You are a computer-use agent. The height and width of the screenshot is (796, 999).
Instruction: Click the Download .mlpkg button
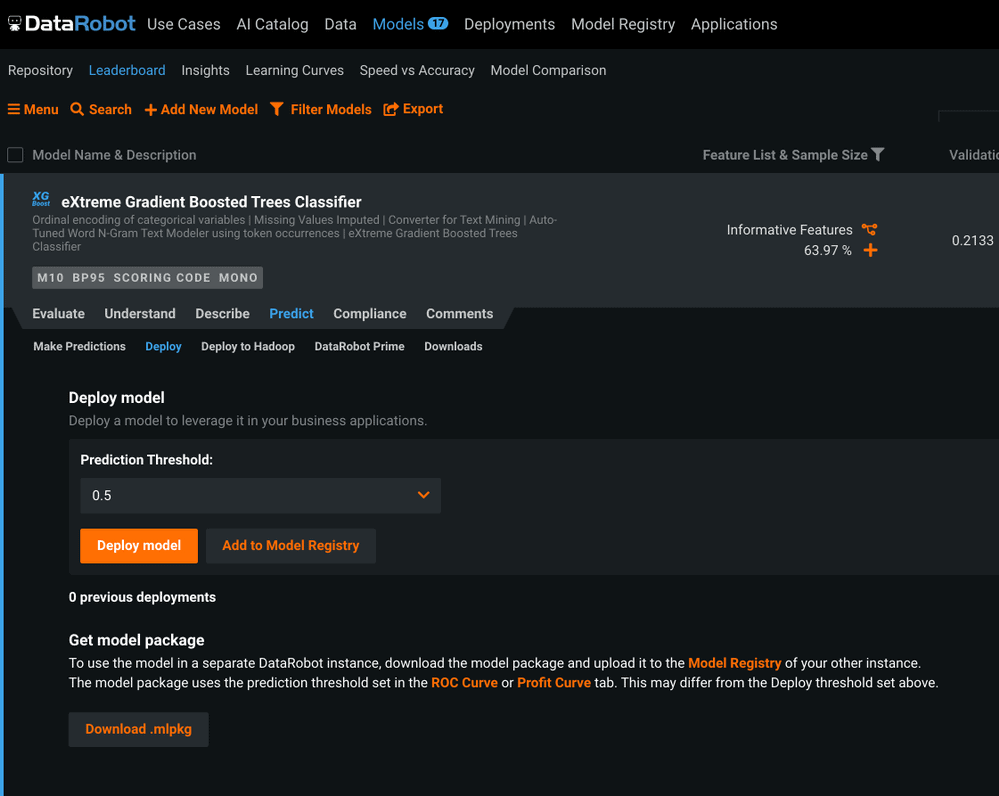click(138, 729)
